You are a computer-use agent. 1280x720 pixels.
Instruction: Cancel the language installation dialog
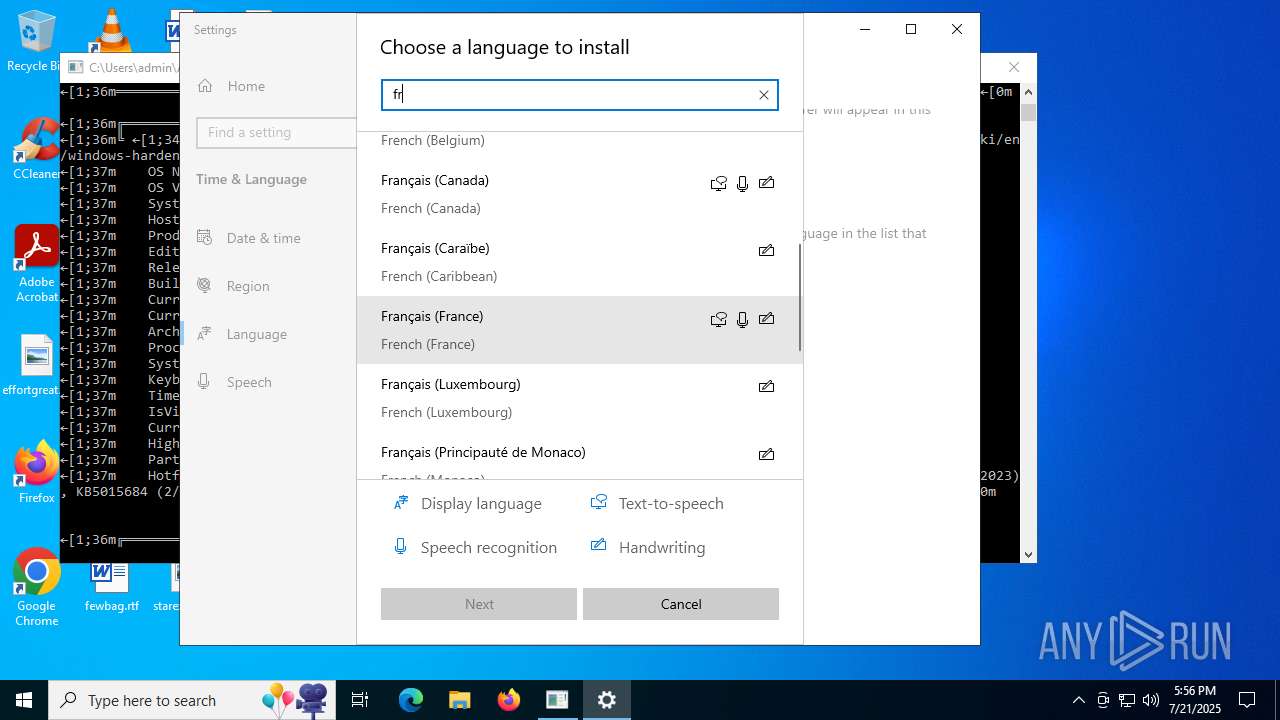(681, 604)
